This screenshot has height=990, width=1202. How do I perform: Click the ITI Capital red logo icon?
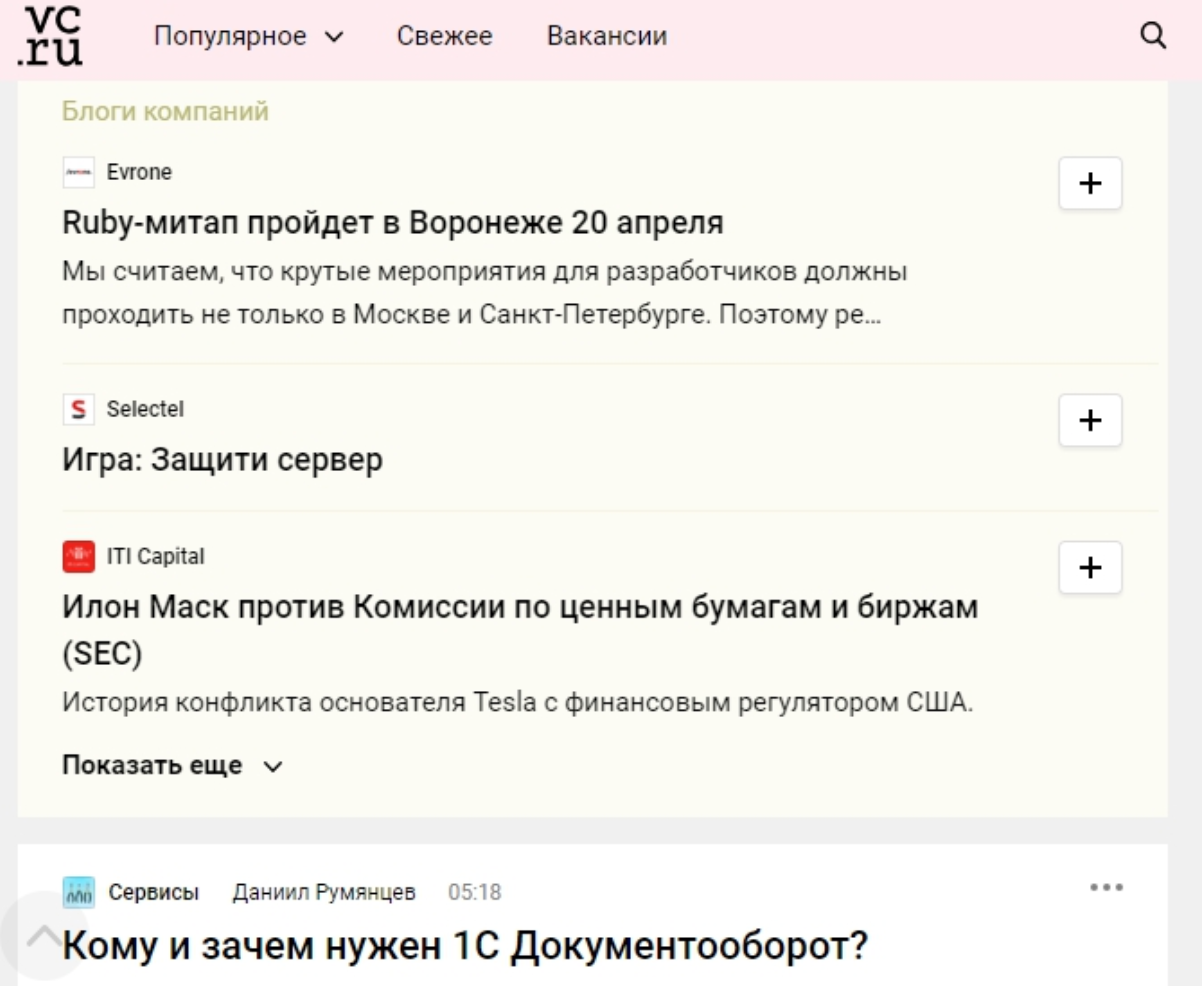(78, 556)
